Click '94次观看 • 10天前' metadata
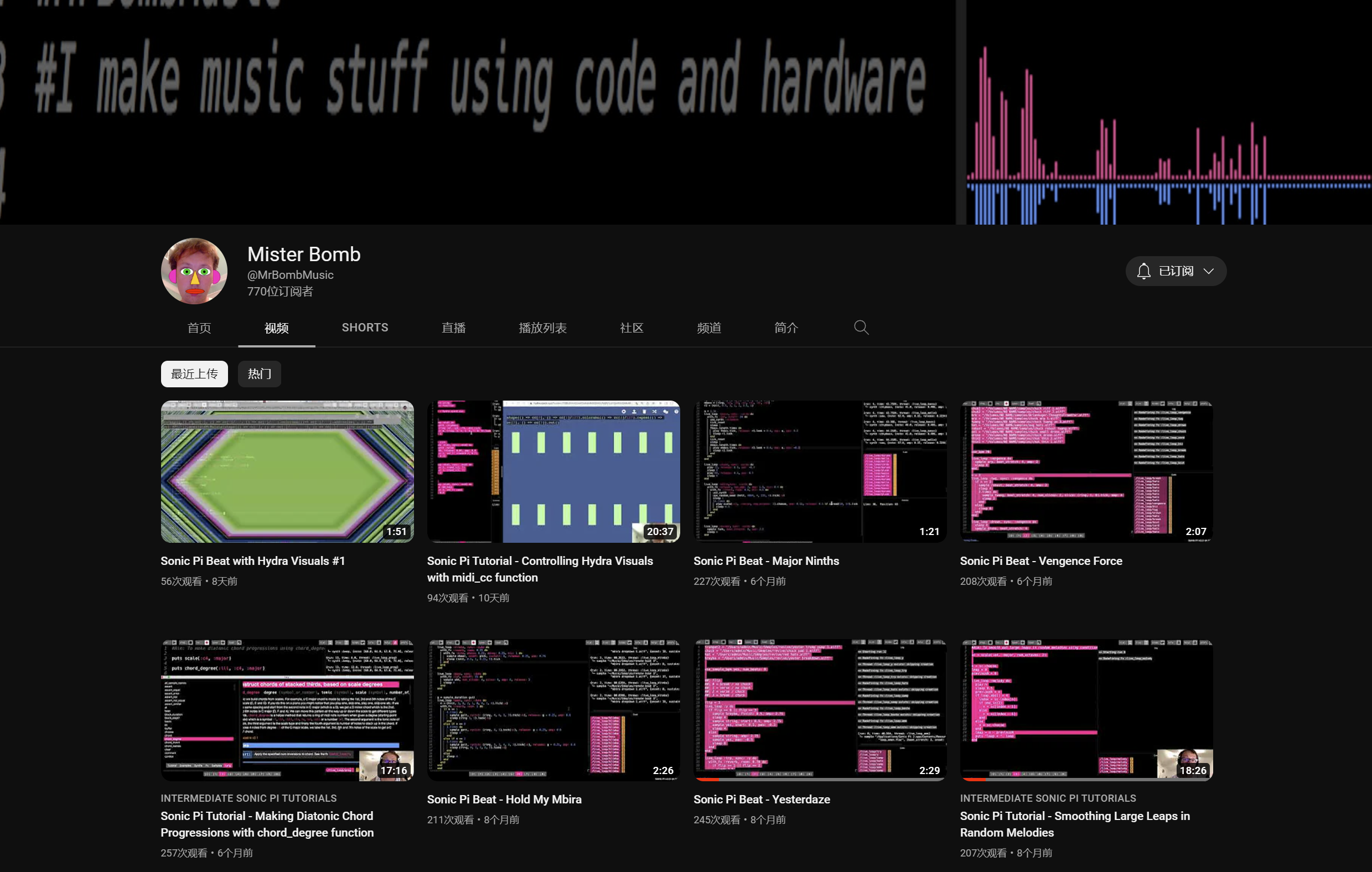The width and height of the screenshot is (1372, 872). tap(468, 598)
